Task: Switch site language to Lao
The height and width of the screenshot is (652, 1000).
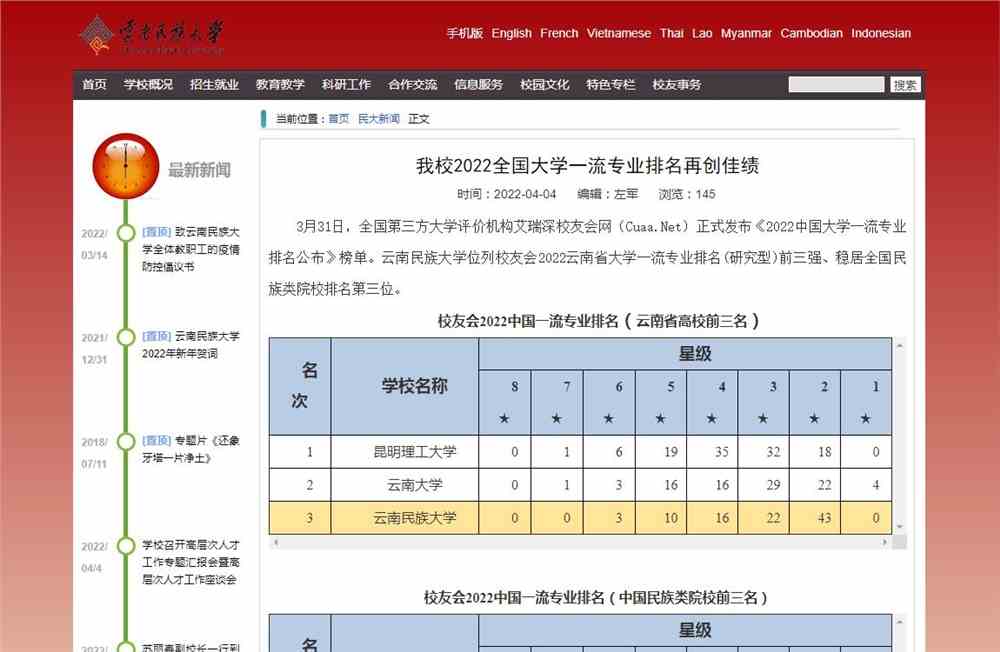Action: click(x=702, y=33)
